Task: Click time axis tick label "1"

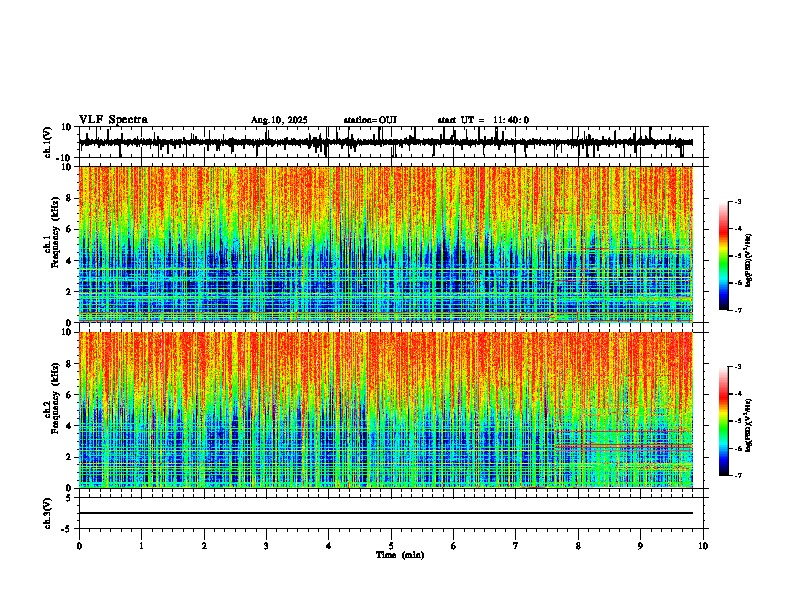Action: [141, 546]
